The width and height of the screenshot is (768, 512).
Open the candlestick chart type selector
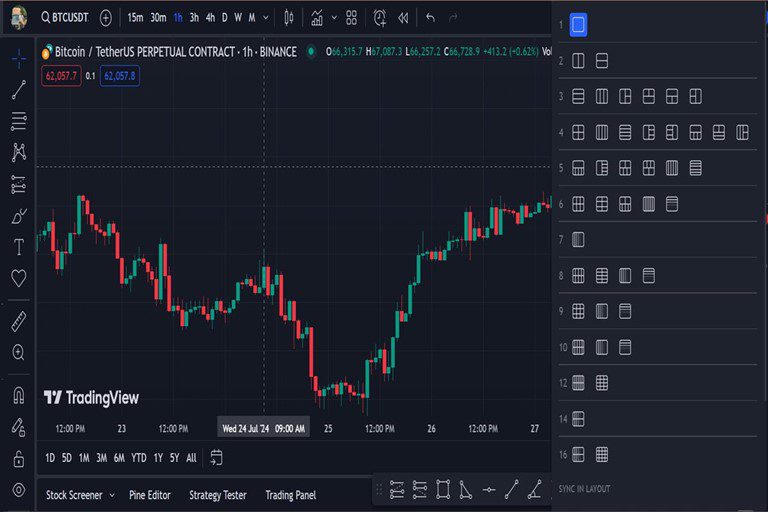(289, 18)
